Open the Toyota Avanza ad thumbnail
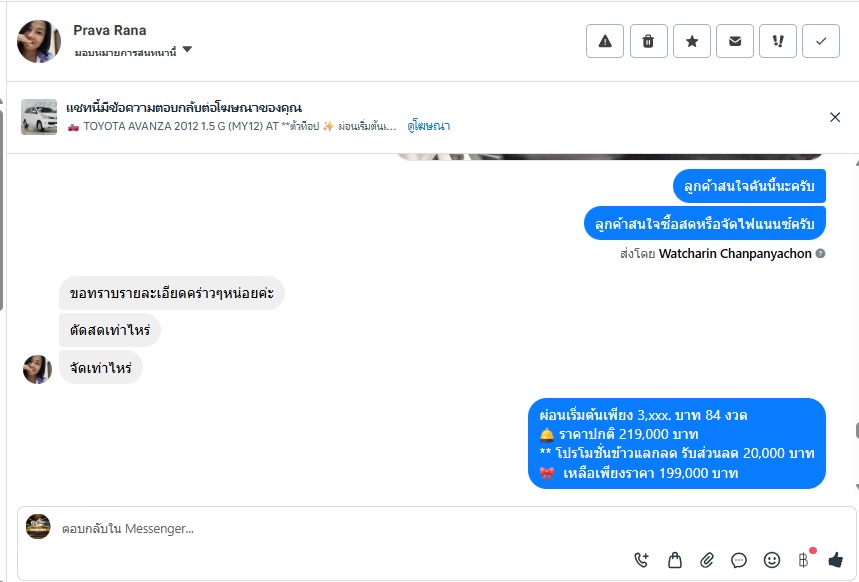The width and height of the screenshot is (859, 582). click(x=39, y=117)
